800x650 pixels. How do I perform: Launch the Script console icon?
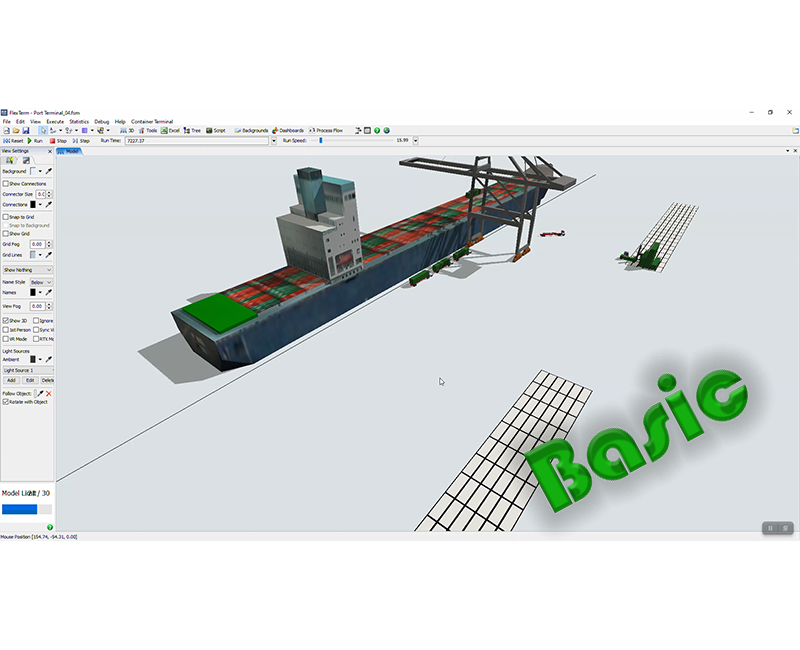[216, 130]
